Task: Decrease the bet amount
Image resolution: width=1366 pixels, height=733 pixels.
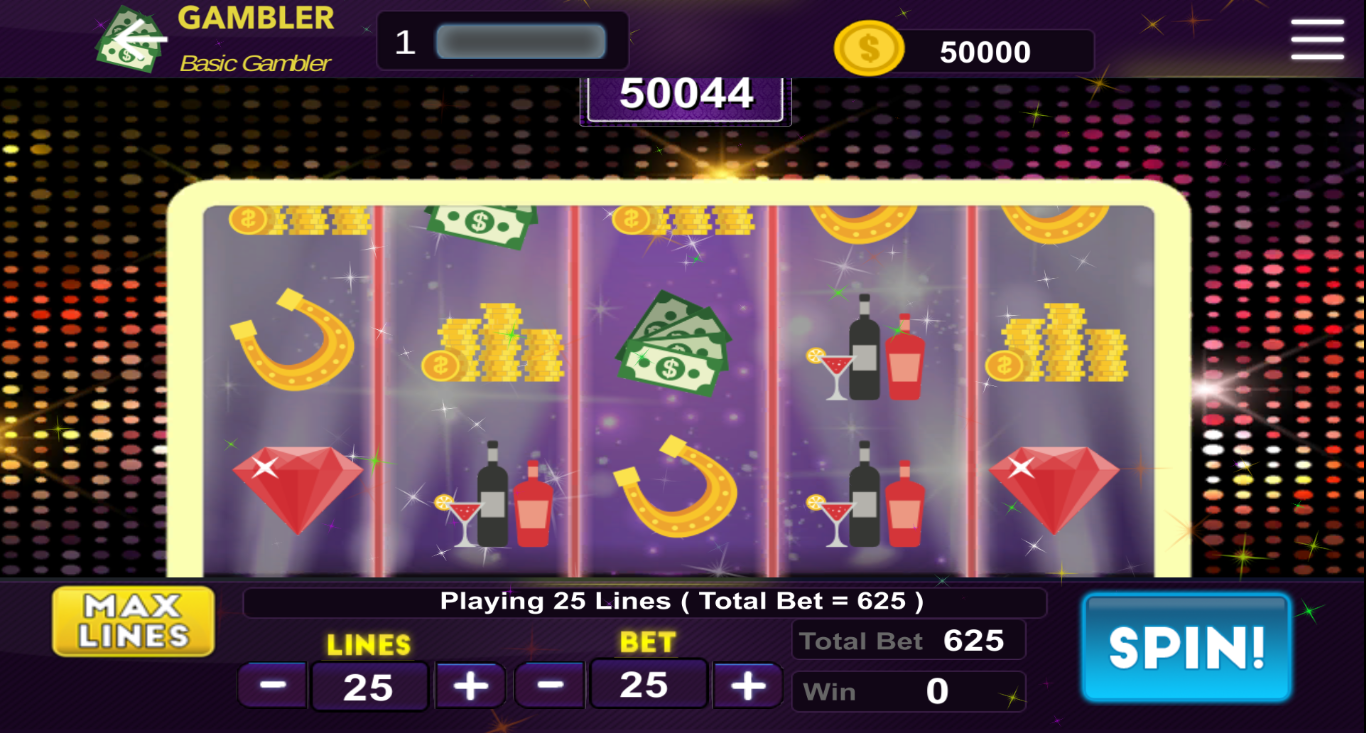Action: click(x=550, y=685)
